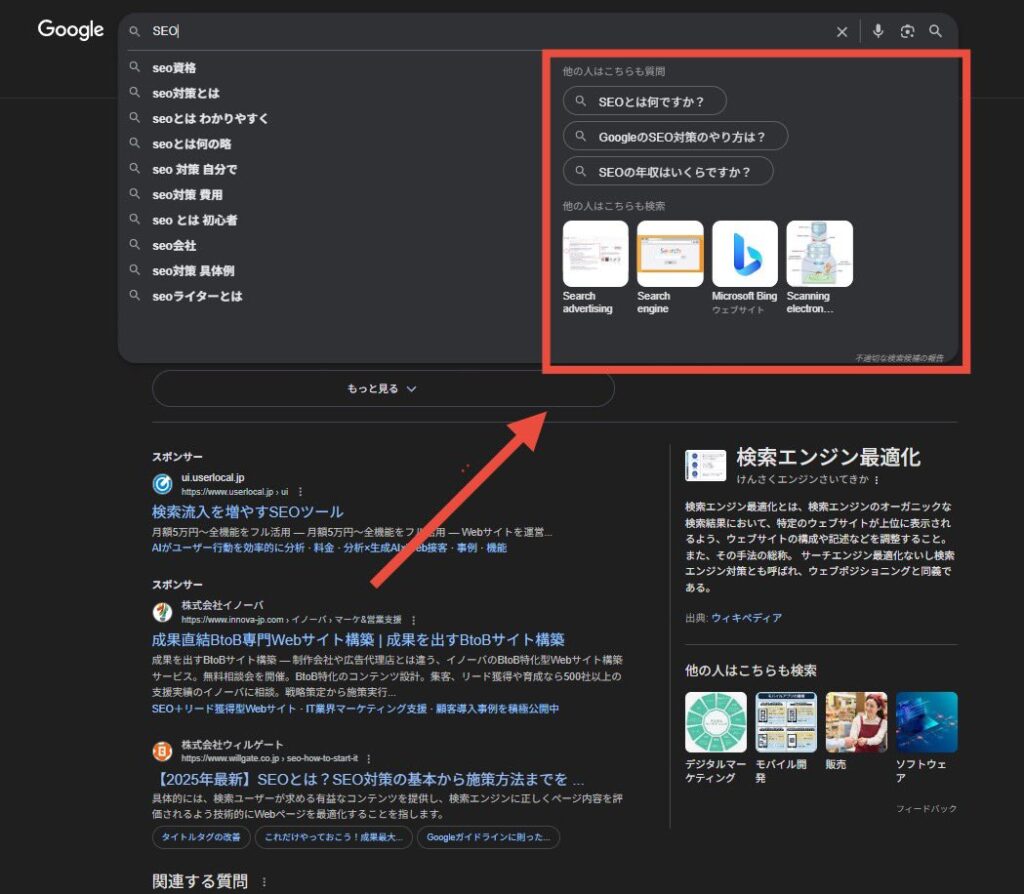
Task: Click chip SEOの年収はいくらですか？
Action: [x=668, y=171]
